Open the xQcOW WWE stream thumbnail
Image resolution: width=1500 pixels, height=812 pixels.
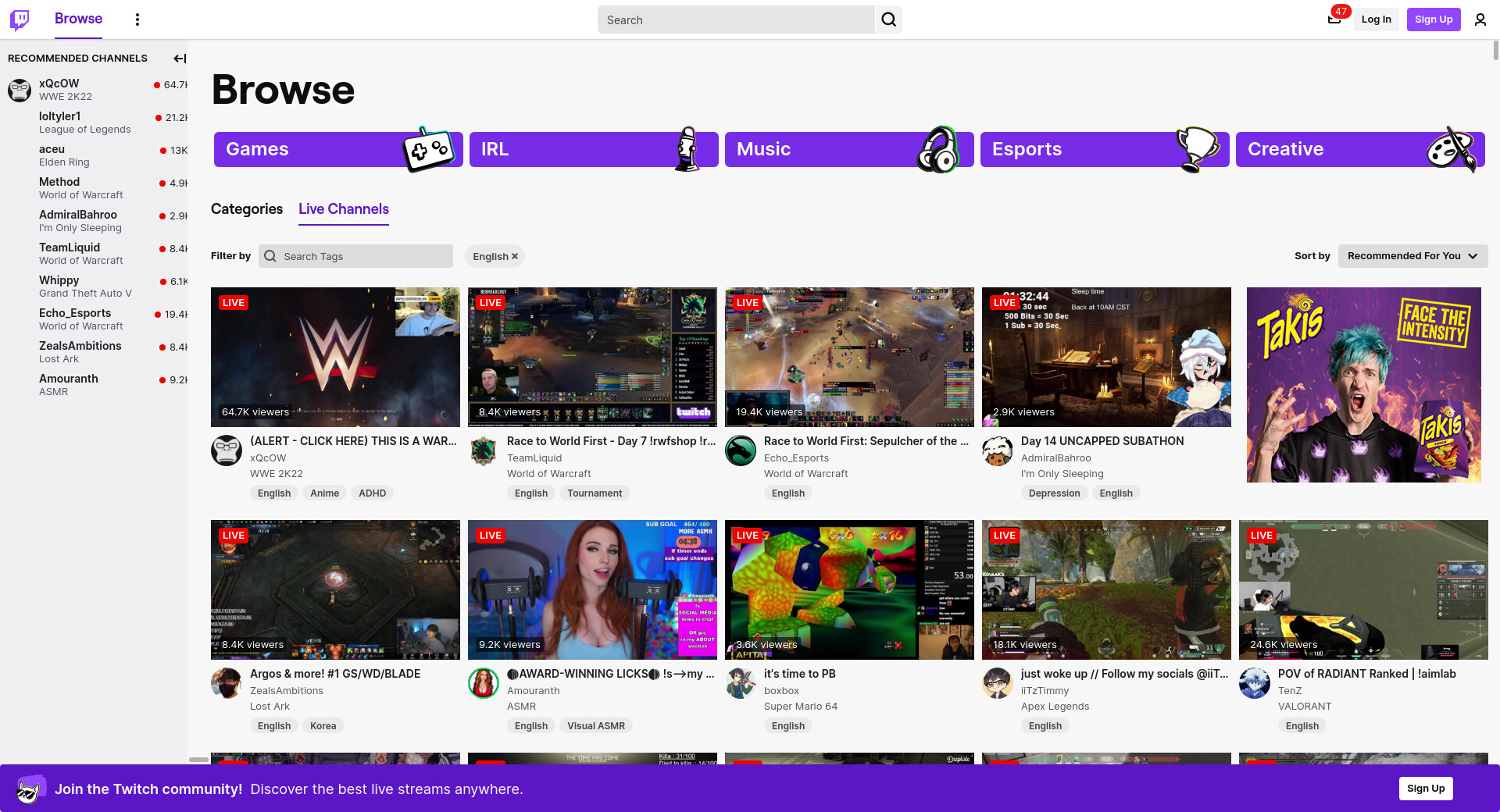click(335, 357)
